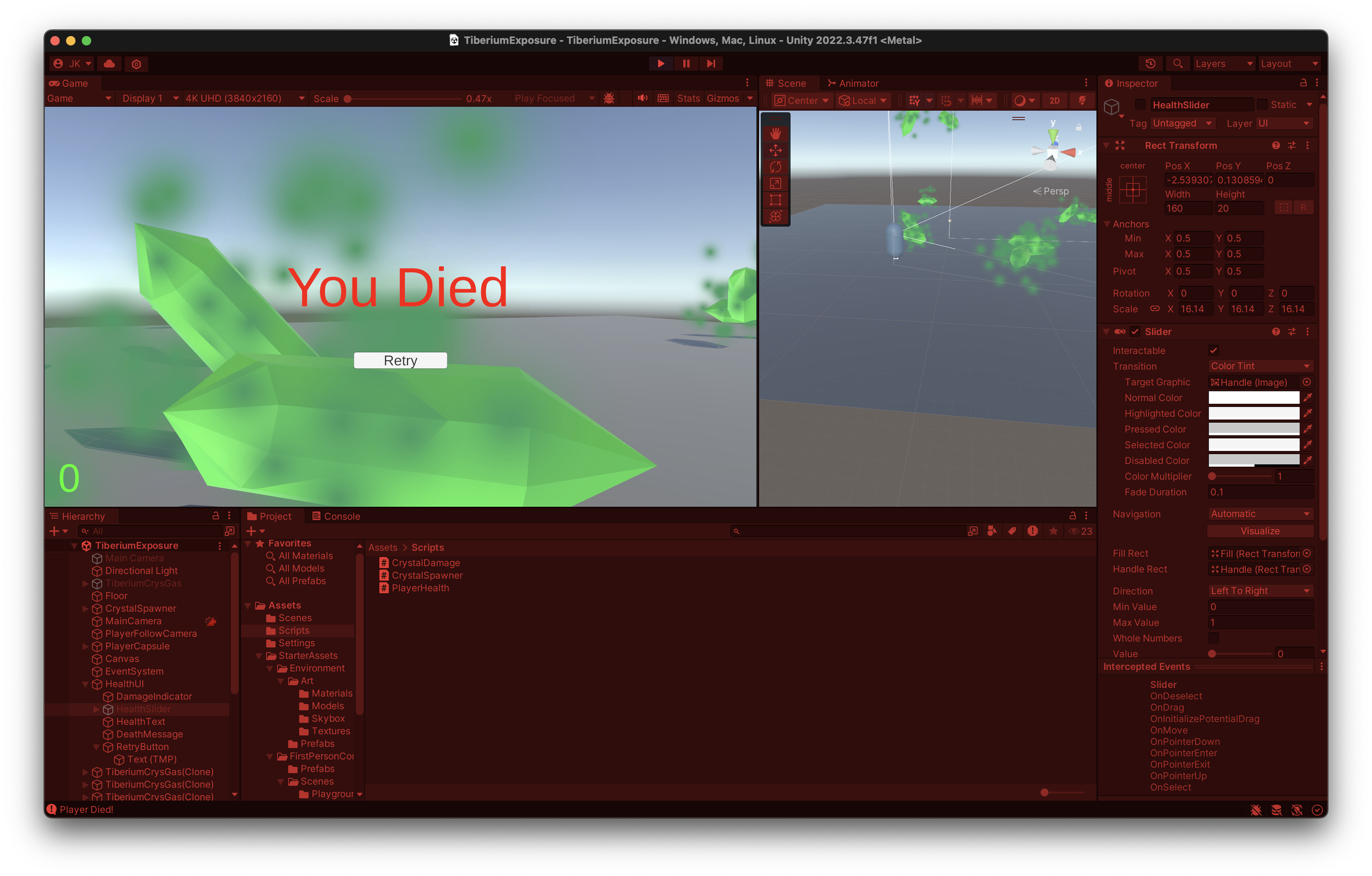Image resolution: width=1372 pixels, height=876 pixels.
Task: Toggle the Interactable checkbox
Action: point(1213,351)
